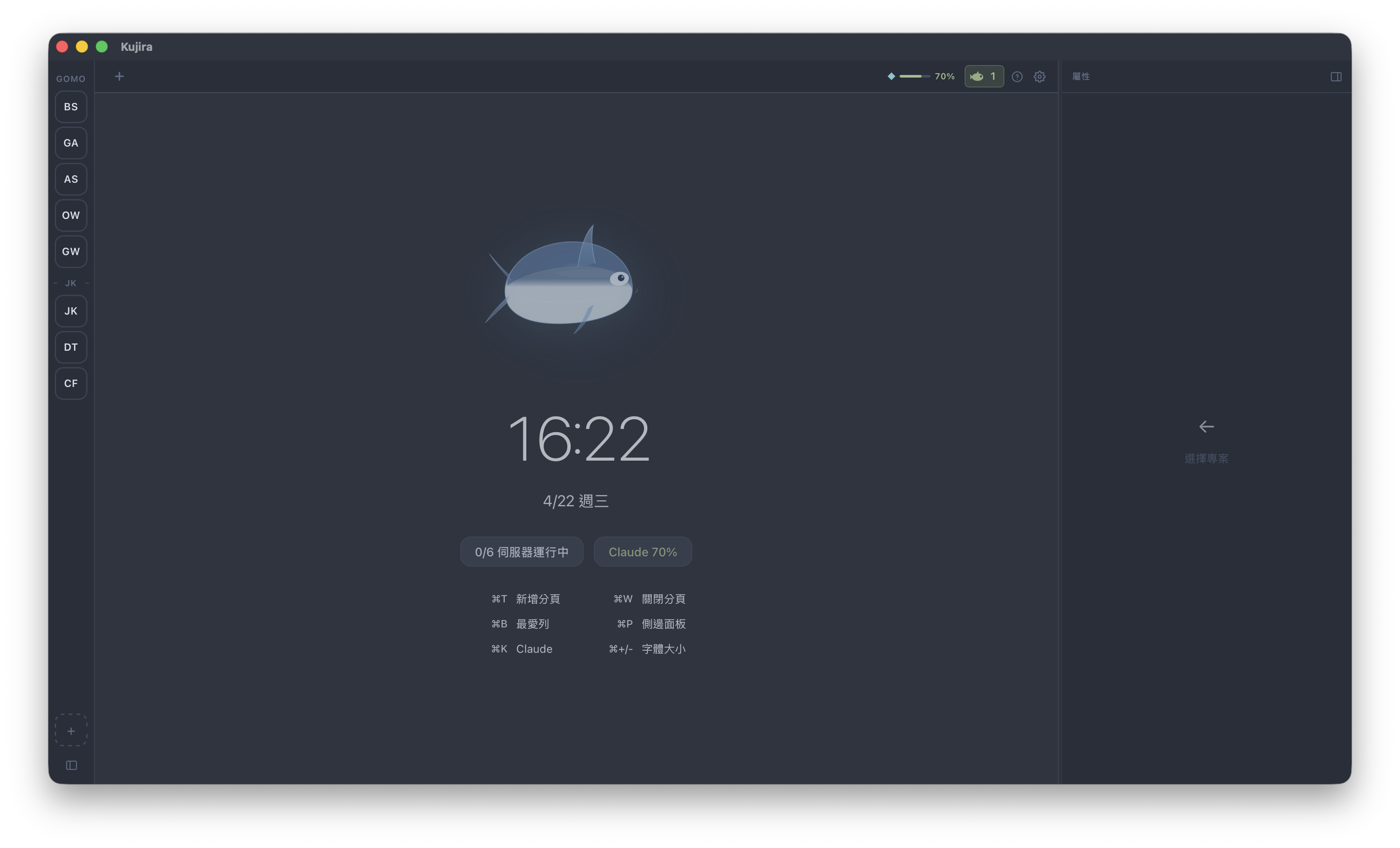Click the blue diamond usage icon

(x=891, y=76)
